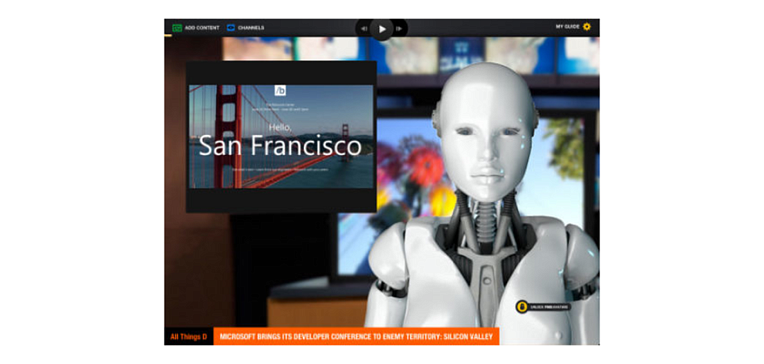This screenshot has width=764, height=364.
Task: Click the My Guide text label
Action: pos(568,27)
